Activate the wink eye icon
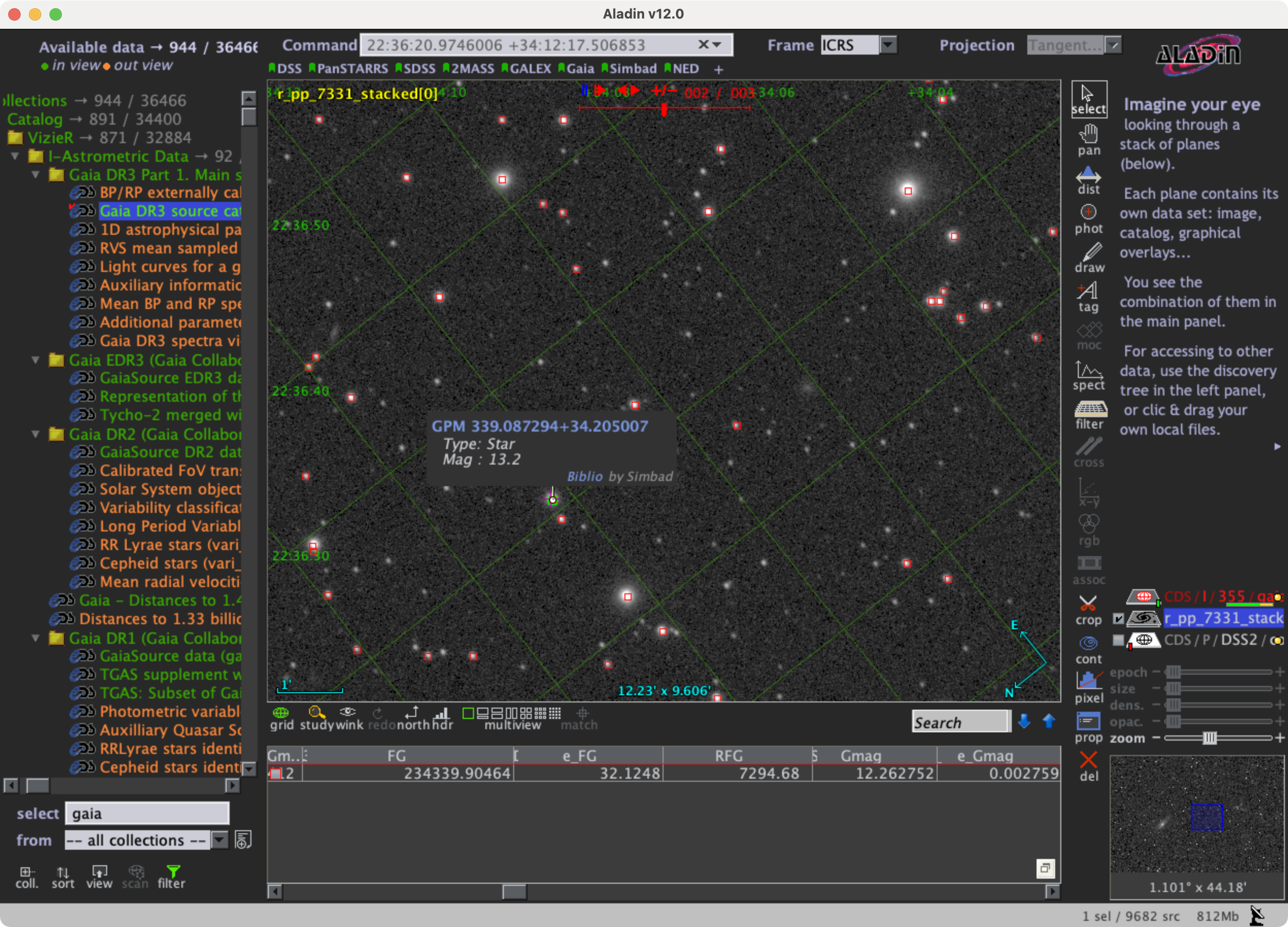The height and width of the screenshot is (927, 1288). pyautogui.click(x=348, y=718)
